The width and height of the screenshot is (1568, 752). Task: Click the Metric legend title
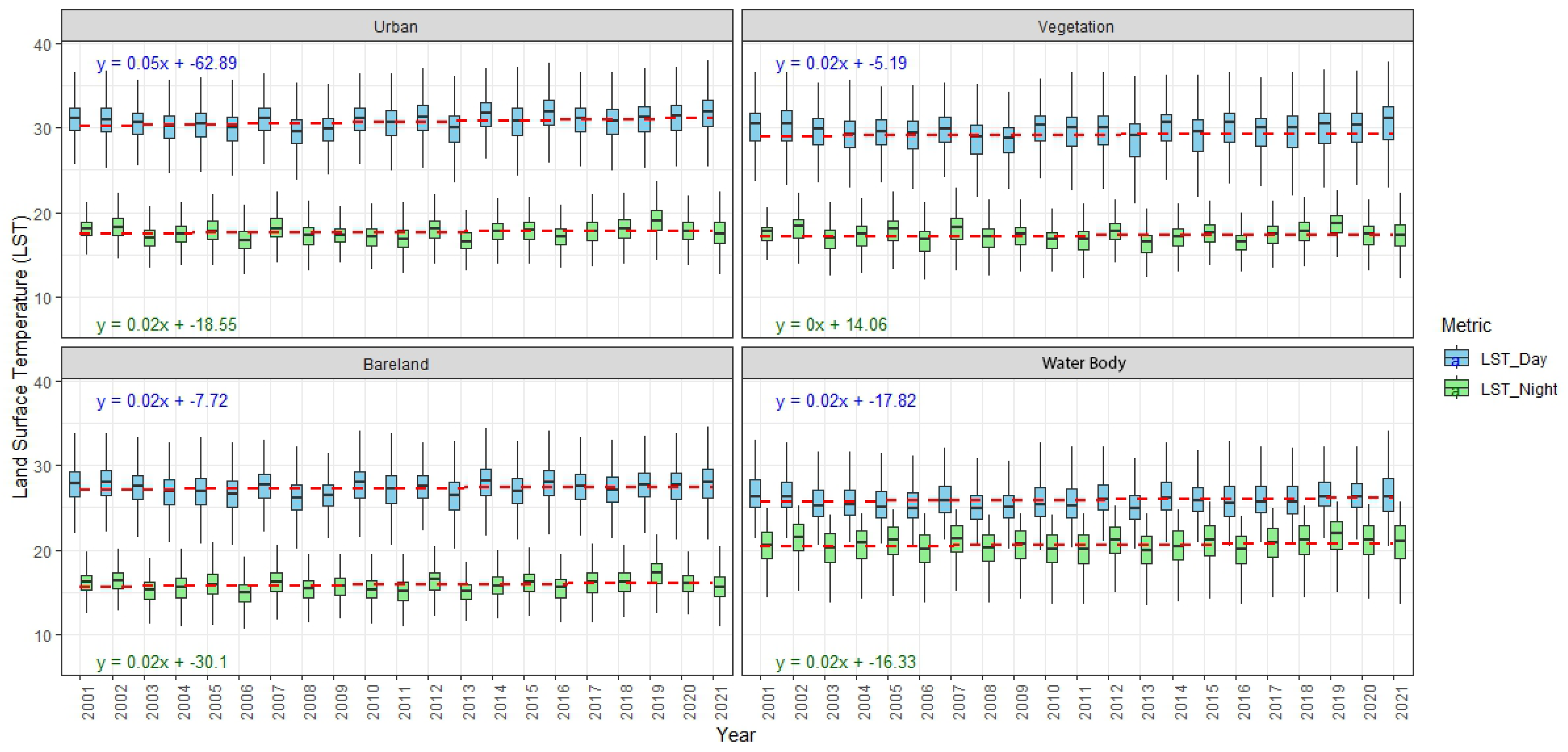(x=1466, y=326)
